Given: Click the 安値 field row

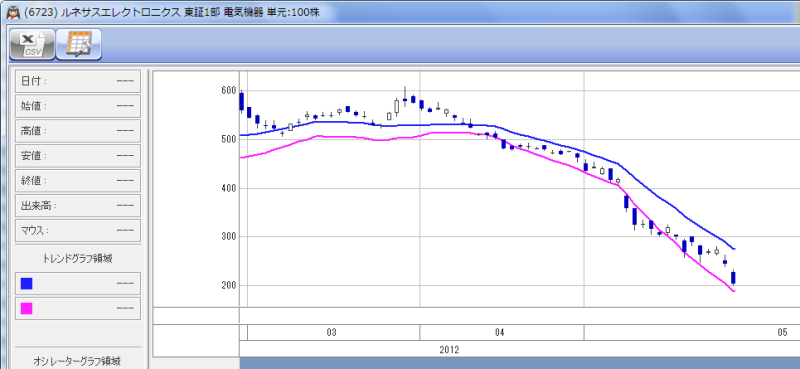Looking at the screenshot, I should coord(78,156).
